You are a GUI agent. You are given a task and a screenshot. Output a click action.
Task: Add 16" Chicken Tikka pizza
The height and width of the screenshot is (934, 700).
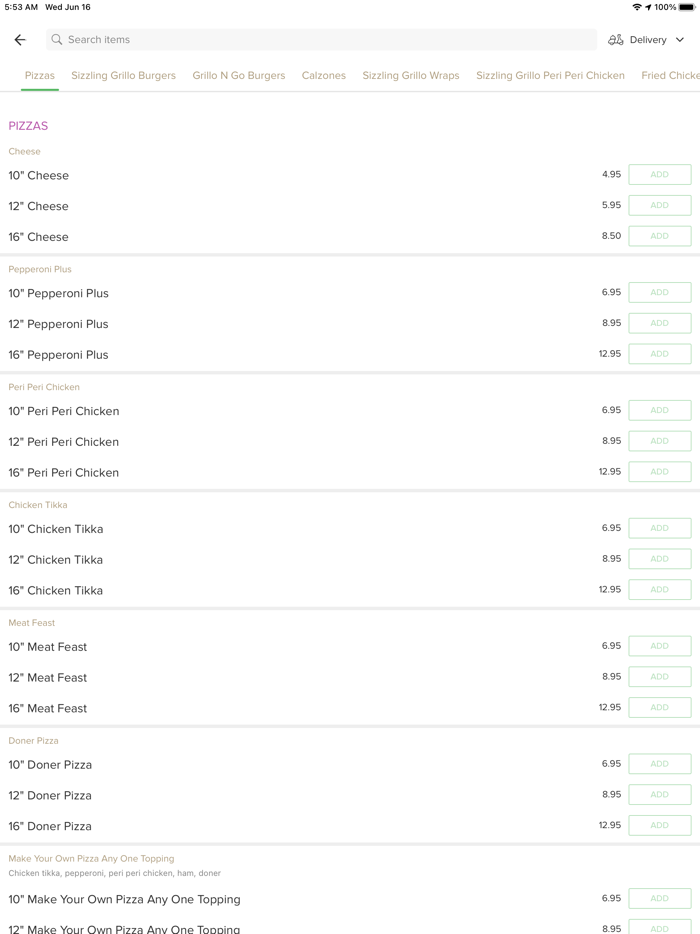coord(659,589)
